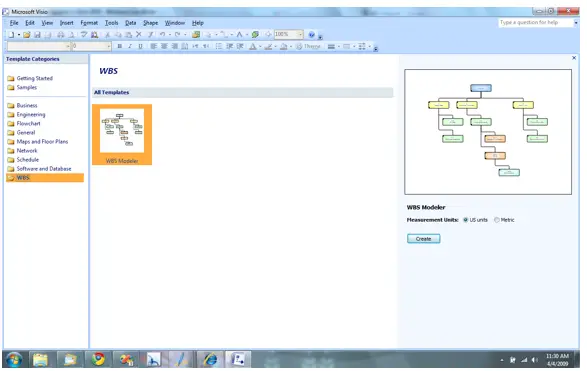Show hidden system tray icons arrow
The width and height of the screenshot is (587, 371).
point(502,360)
